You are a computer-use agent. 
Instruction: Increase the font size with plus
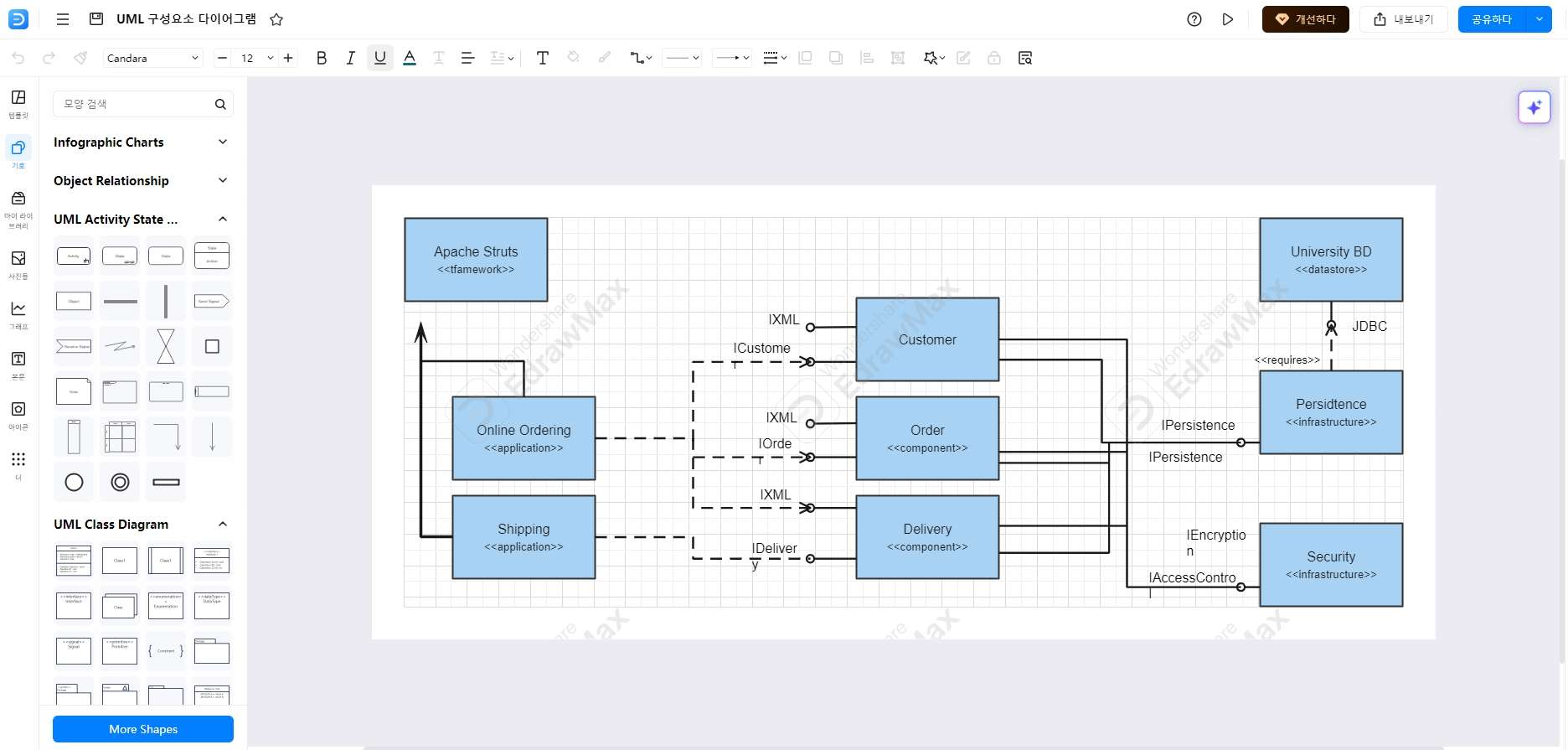click(x=288, y=58)
